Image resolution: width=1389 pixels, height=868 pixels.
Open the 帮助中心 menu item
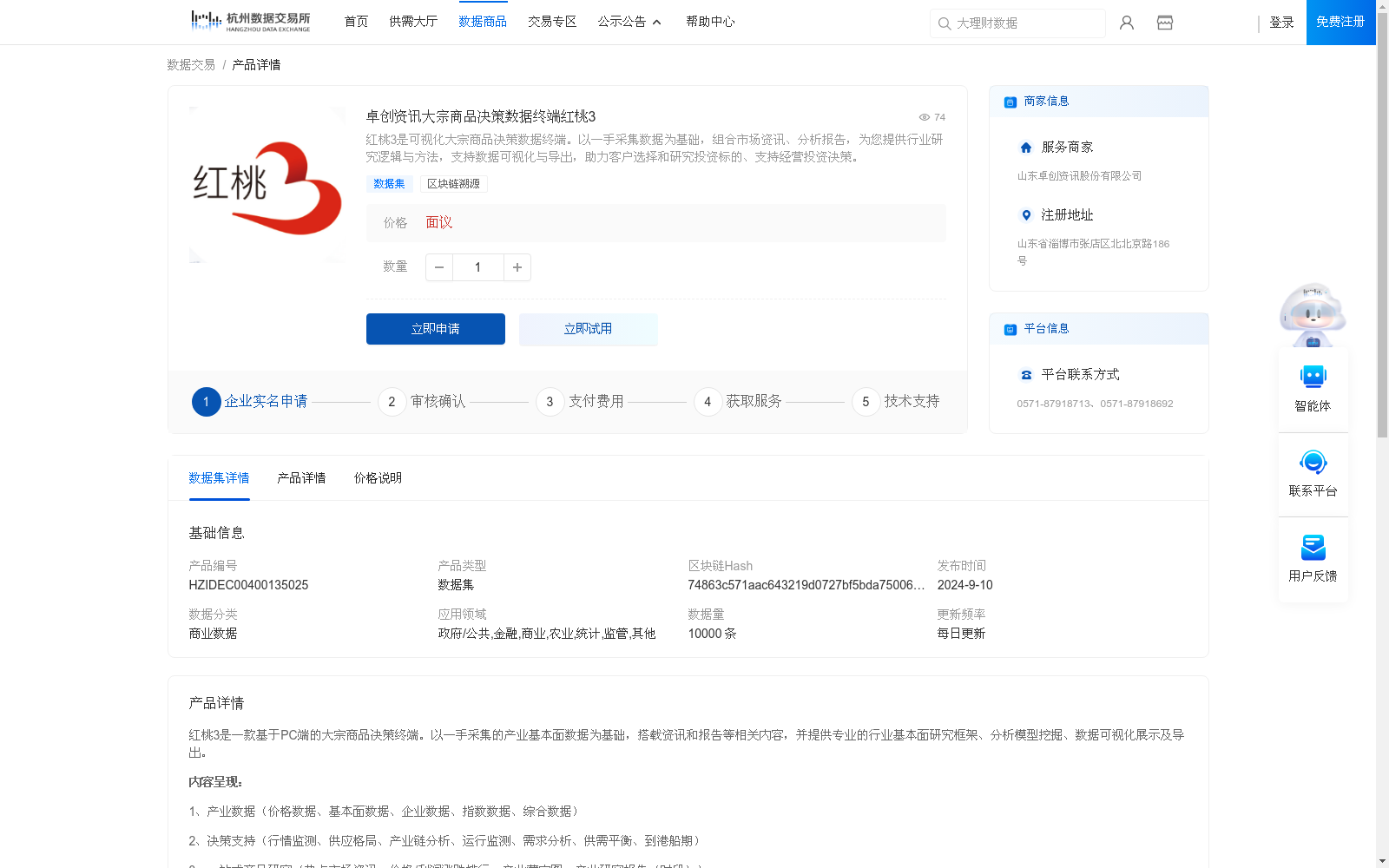click(709, 22)
